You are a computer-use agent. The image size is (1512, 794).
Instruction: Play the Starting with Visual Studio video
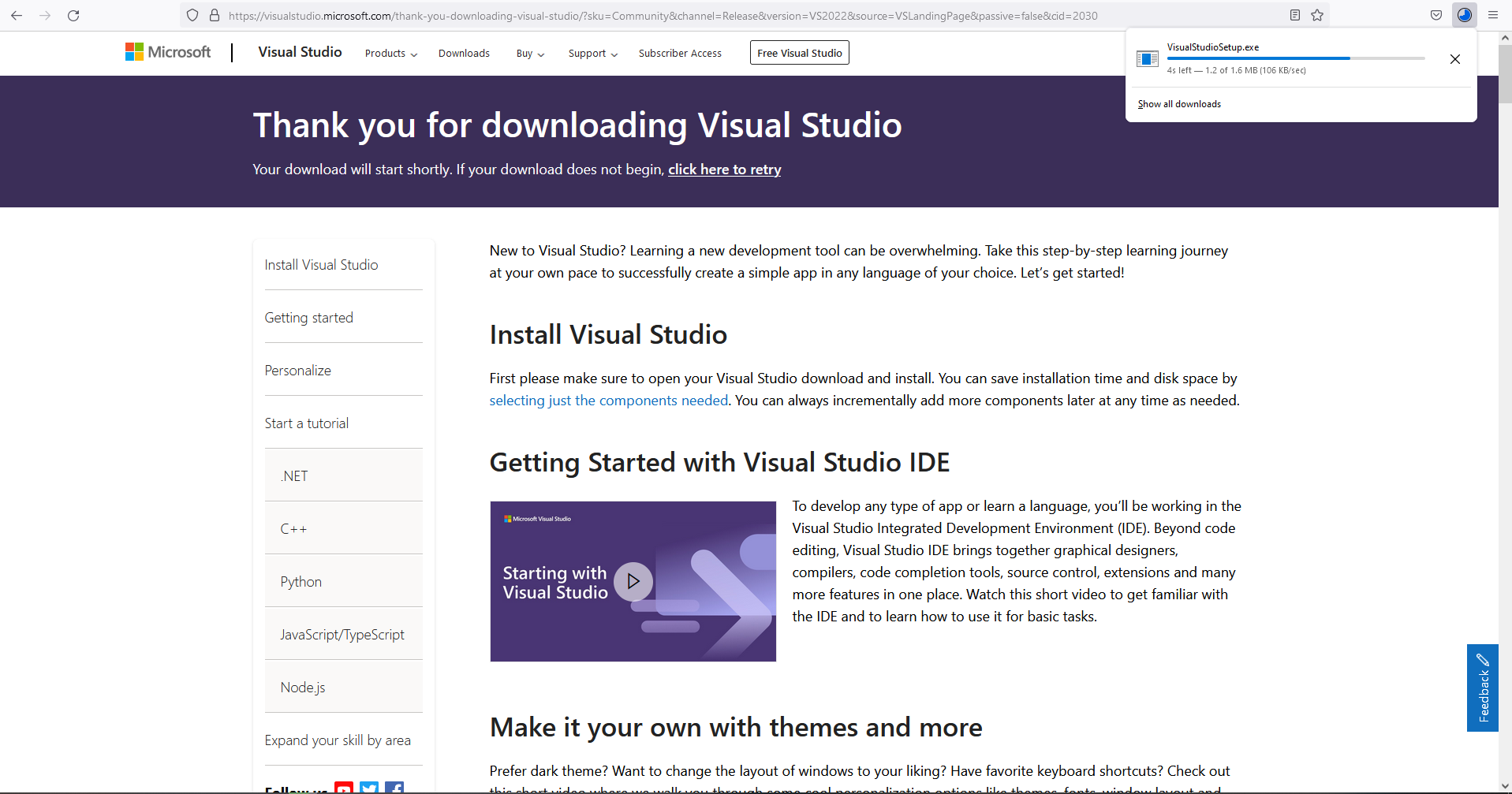(633, 581)
